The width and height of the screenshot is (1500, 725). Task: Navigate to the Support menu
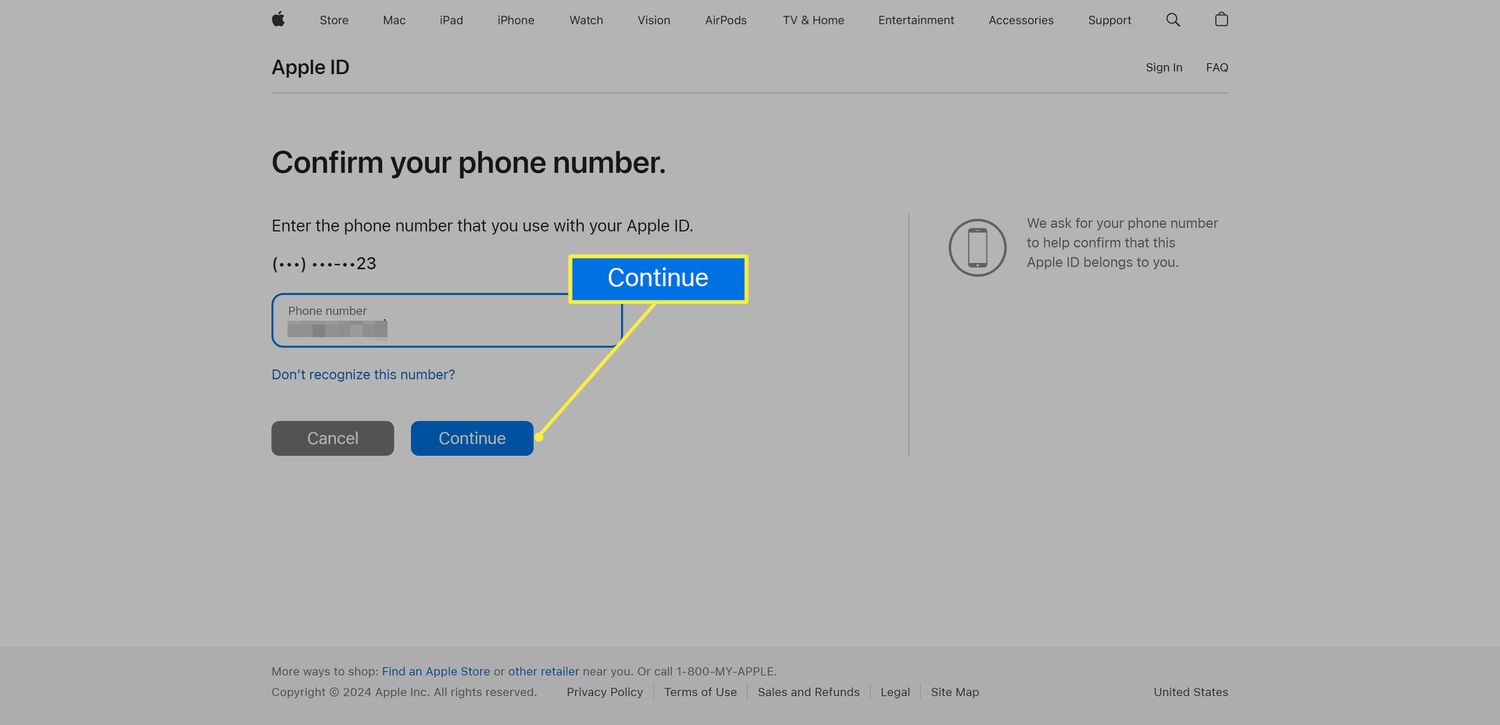coord(1109,20)
